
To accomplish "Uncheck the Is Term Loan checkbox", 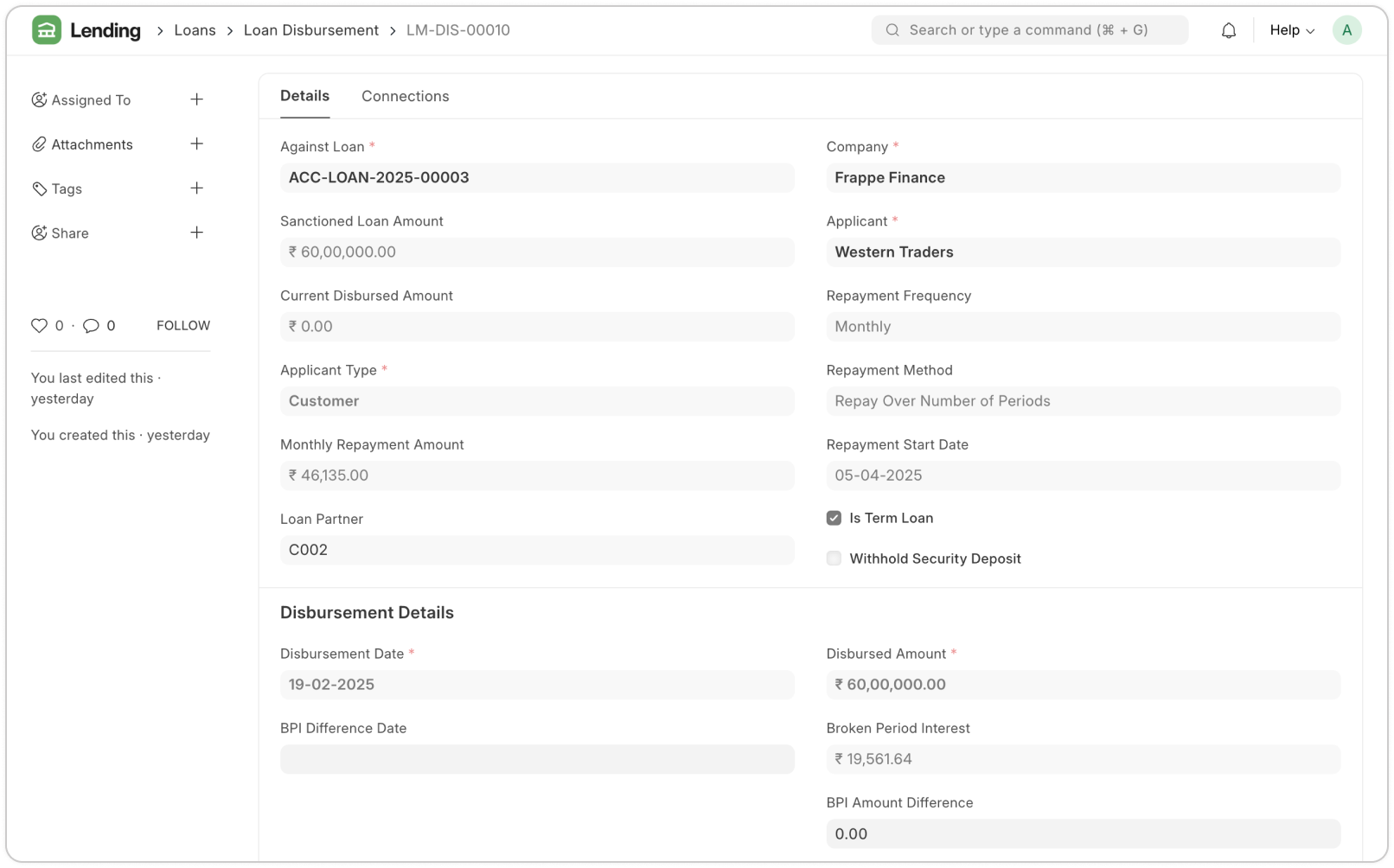I will [834, 518].
